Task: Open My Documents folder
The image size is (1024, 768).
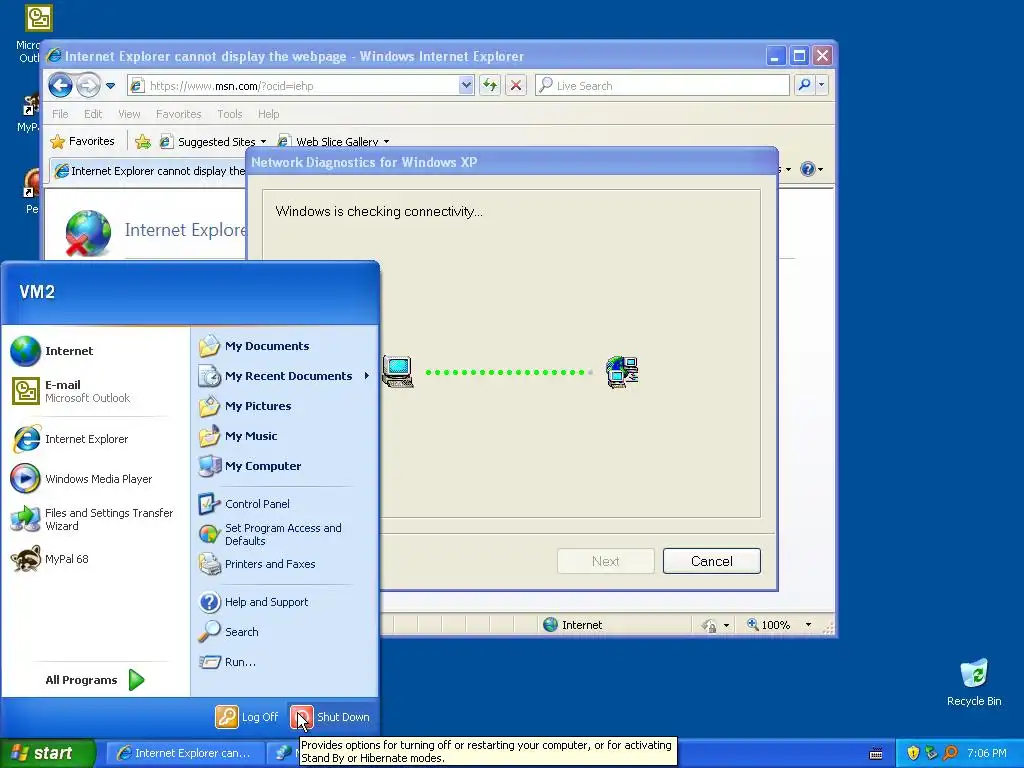Action: click(285, 346)
